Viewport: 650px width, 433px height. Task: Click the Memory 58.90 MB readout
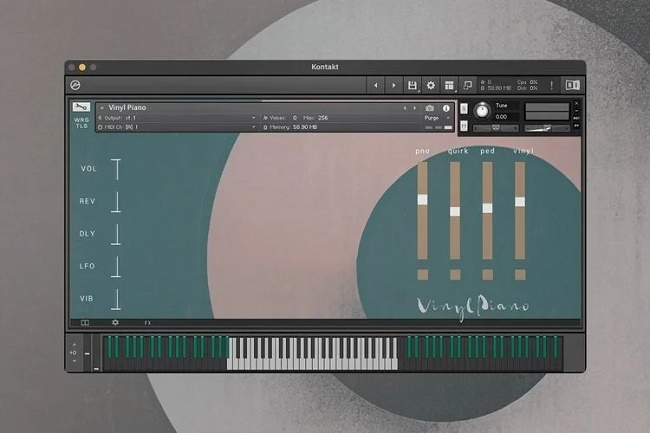click(305, 127)
